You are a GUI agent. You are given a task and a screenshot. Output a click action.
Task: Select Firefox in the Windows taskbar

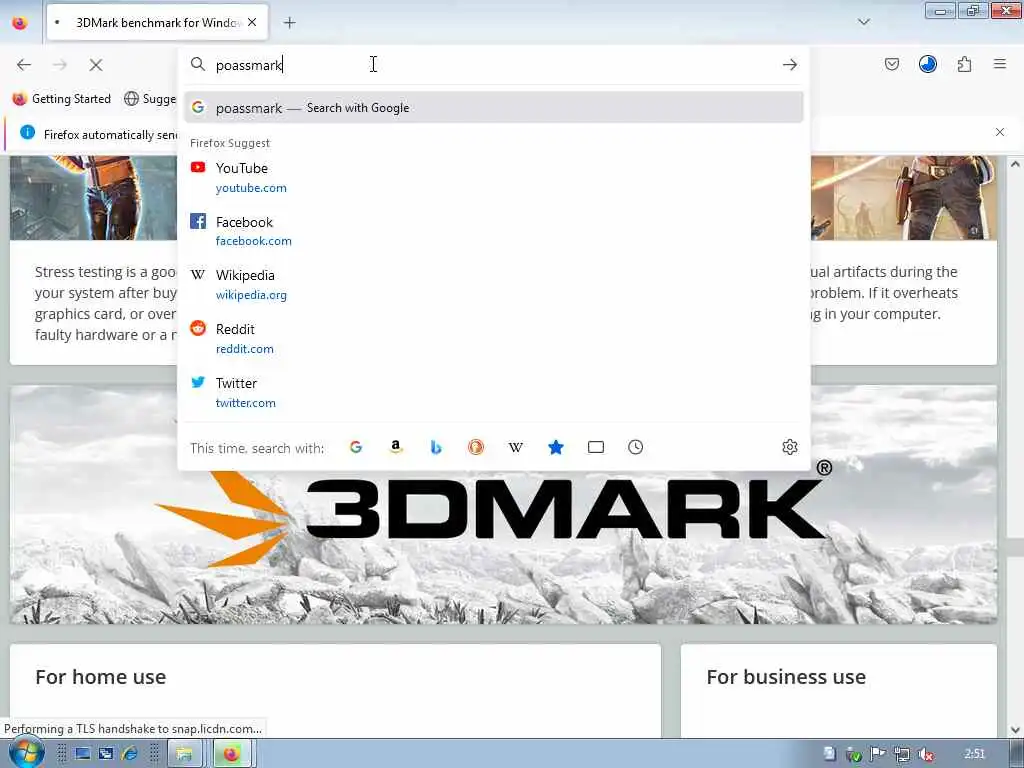coord(231,754)
